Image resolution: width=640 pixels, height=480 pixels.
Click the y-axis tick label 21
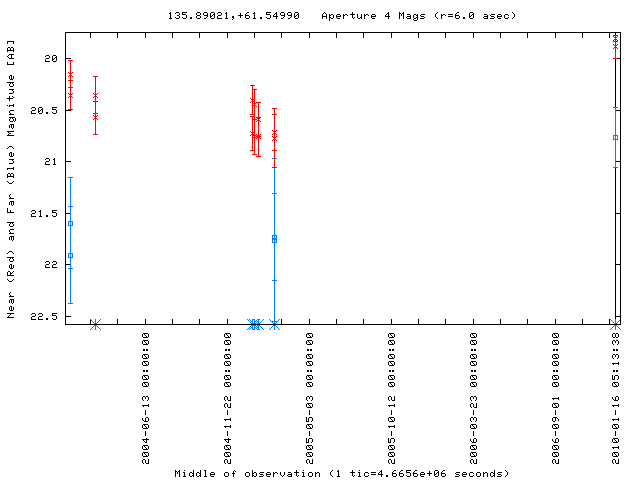[51, 162]
